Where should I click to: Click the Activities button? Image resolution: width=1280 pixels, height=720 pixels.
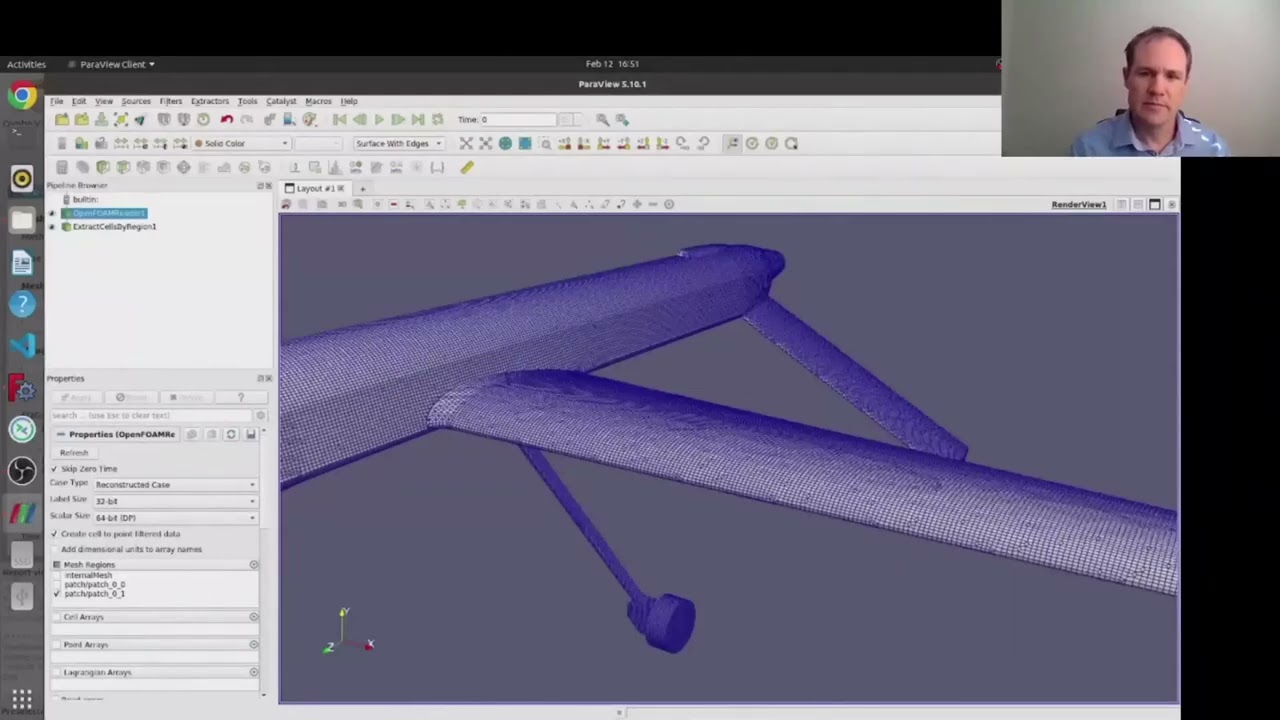26,64
